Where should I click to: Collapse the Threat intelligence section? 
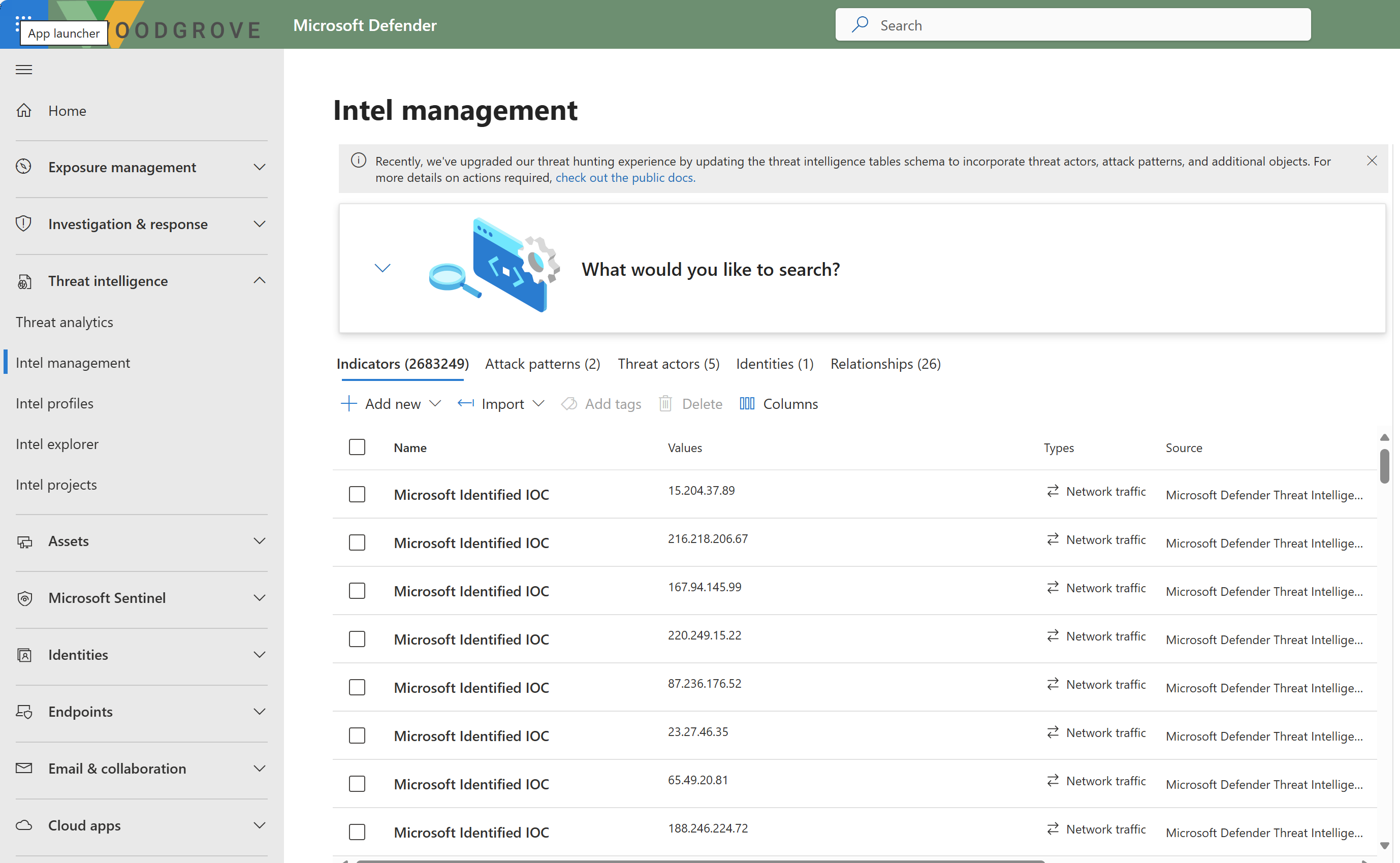pos(259,281)
